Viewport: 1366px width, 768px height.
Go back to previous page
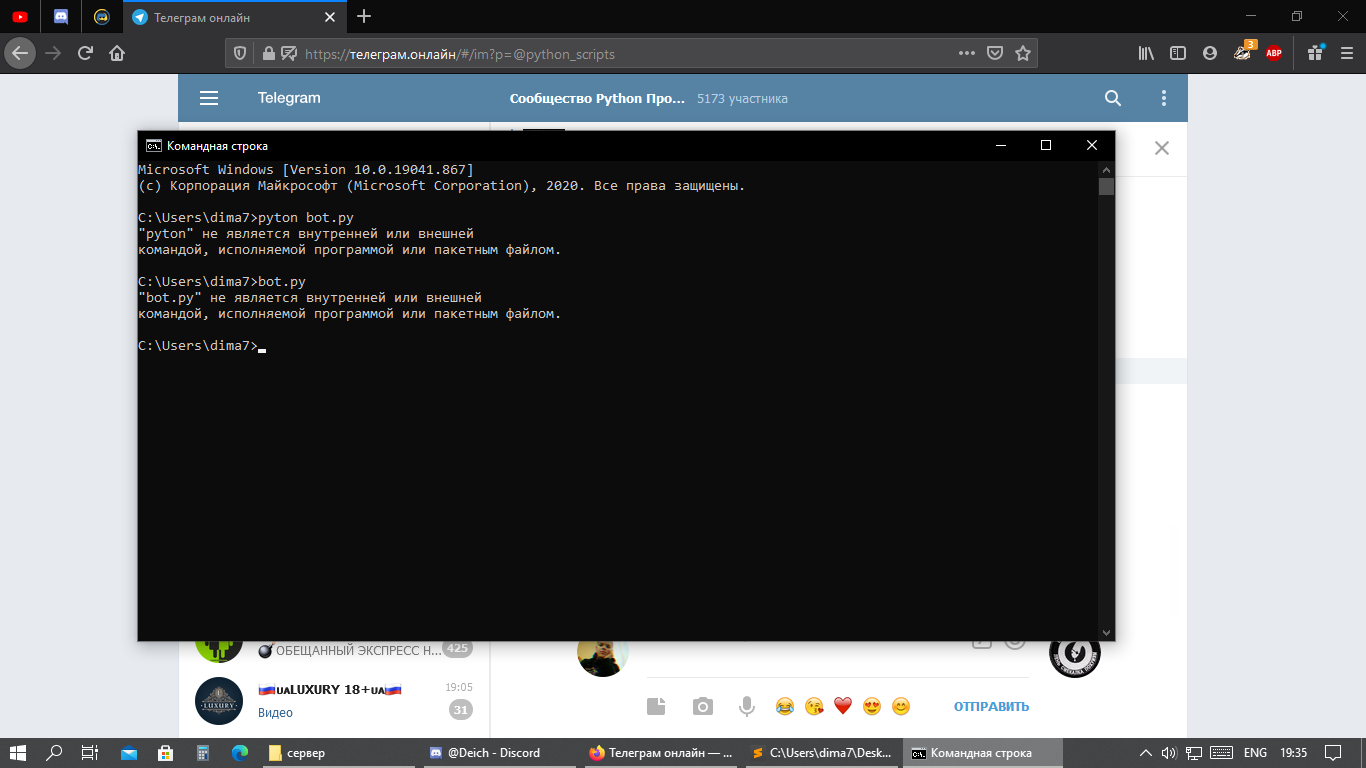click(21, 53)
